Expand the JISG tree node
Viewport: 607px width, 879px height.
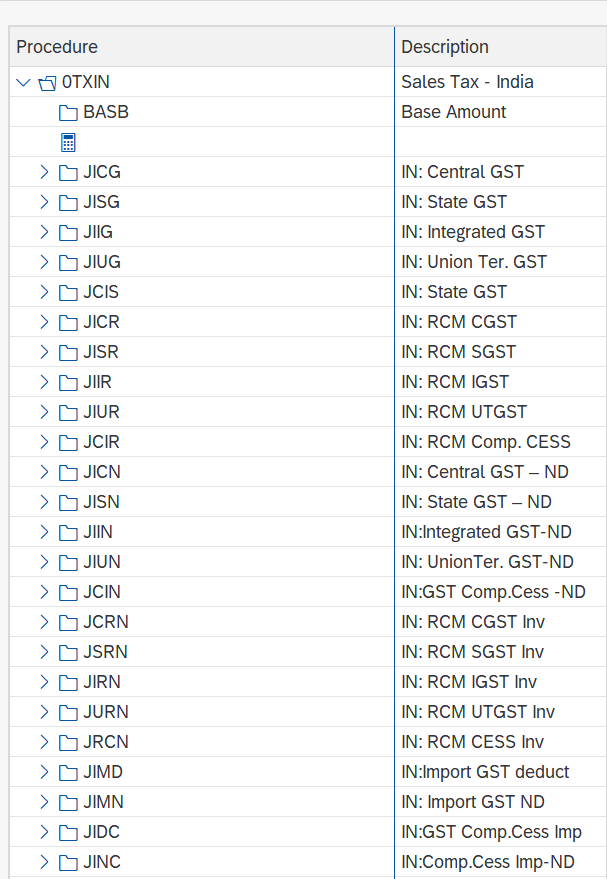click(45, 202)
